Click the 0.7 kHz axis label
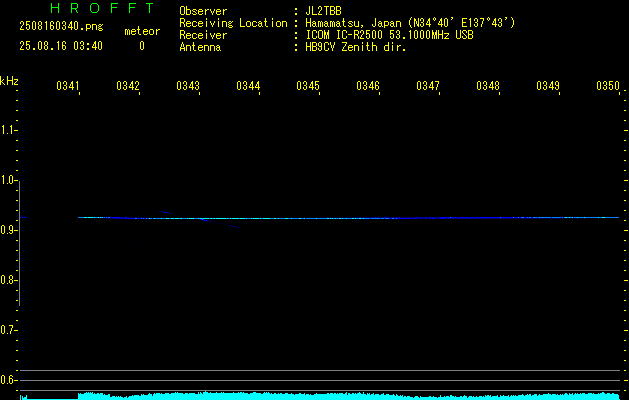The height and width of the screenshot is (400, 629). tap(8, 330)
